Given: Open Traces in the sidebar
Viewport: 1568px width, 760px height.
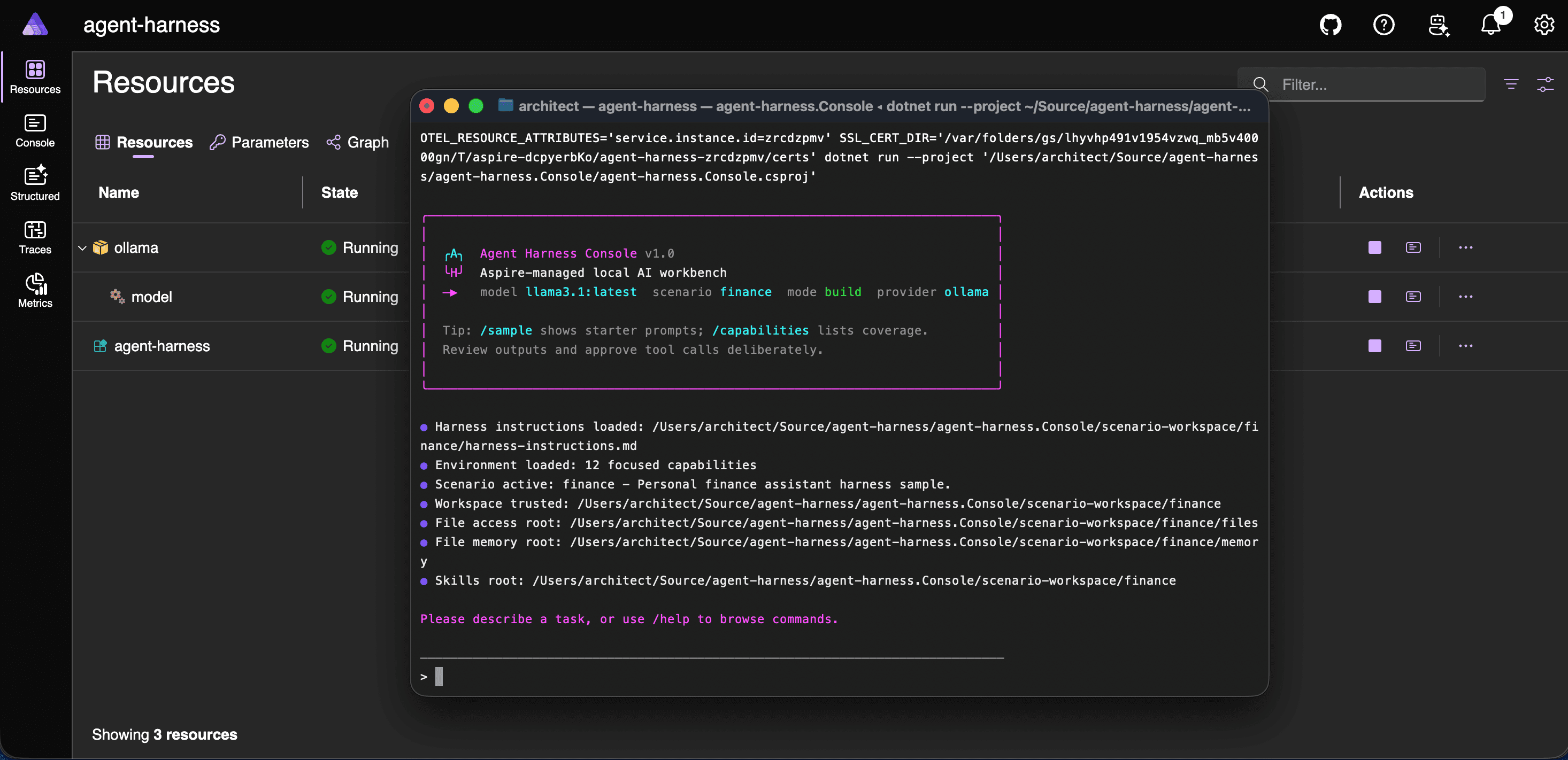Looking at the screenshot, I should pos(35,237).
